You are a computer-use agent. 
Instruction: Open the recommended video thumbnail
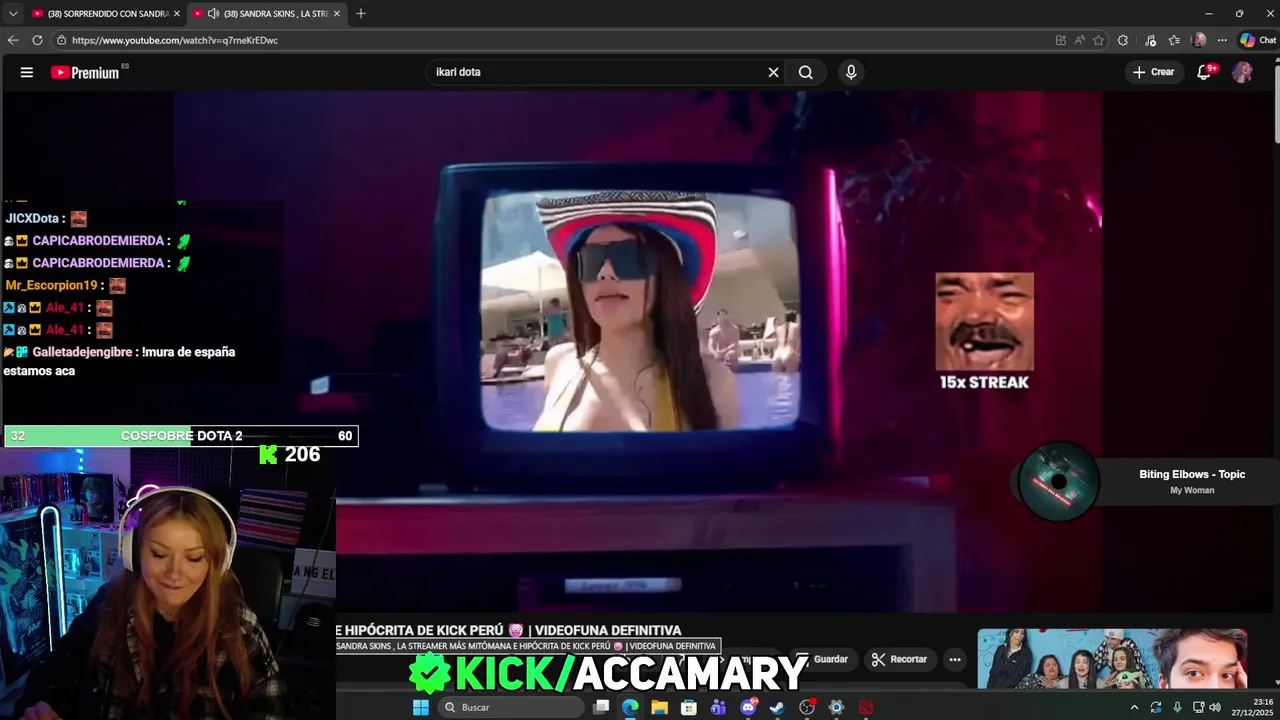pyautogui.click(x=1112, y=659)
